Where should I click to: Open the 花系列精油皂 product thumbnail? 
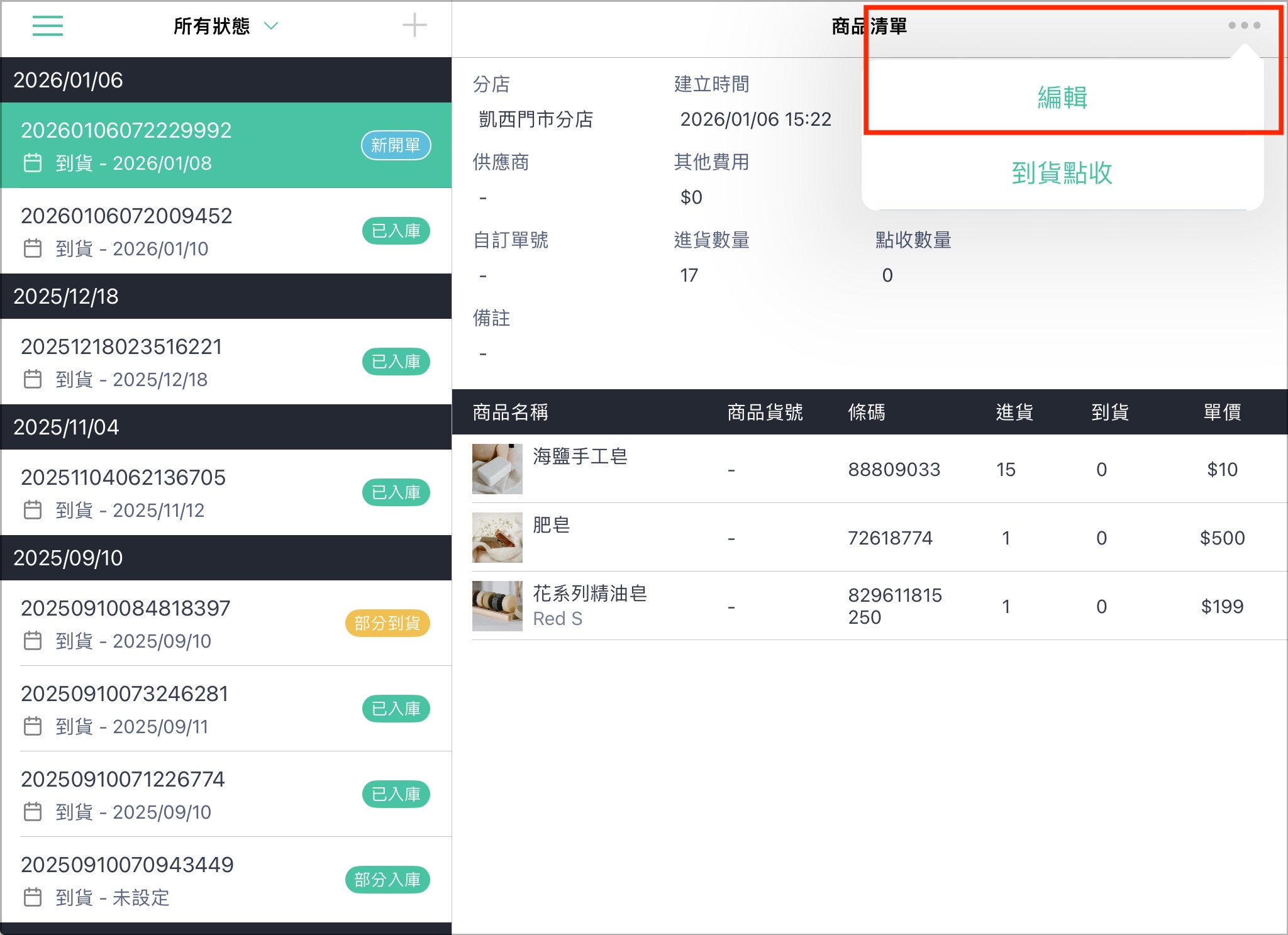[x=497, y=606]
